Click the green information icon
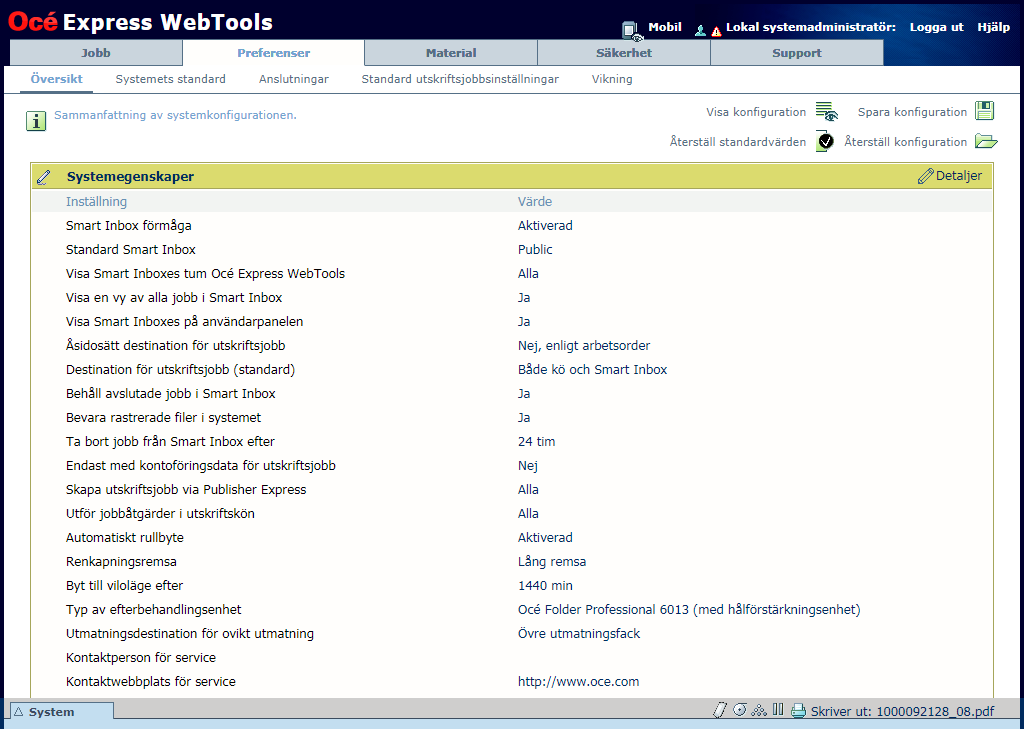1024x729 pixels. point(36,121)
